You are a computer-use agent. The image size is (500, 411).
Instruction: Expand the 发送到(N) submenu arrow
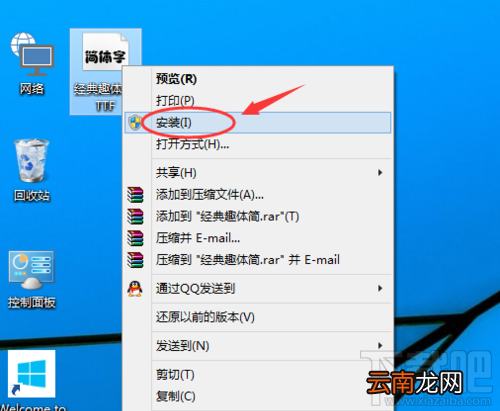(x=380, y=346)
